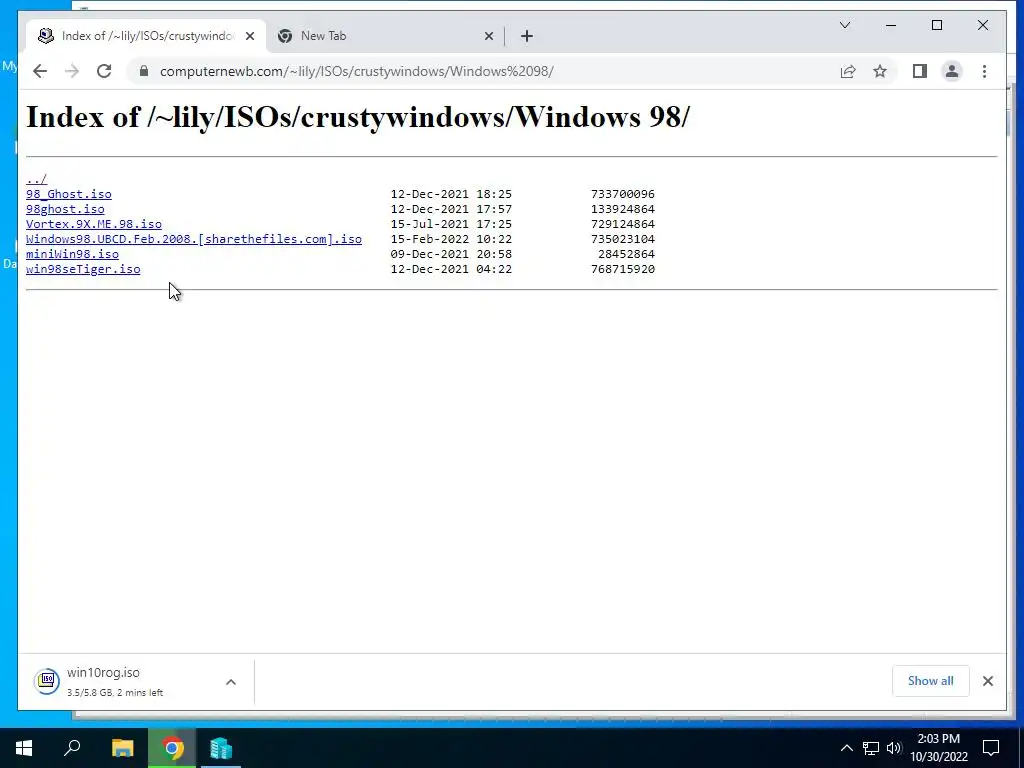Close the downloads bar
The width and height of the screenshot is (1024, 768).
[987, 681]
